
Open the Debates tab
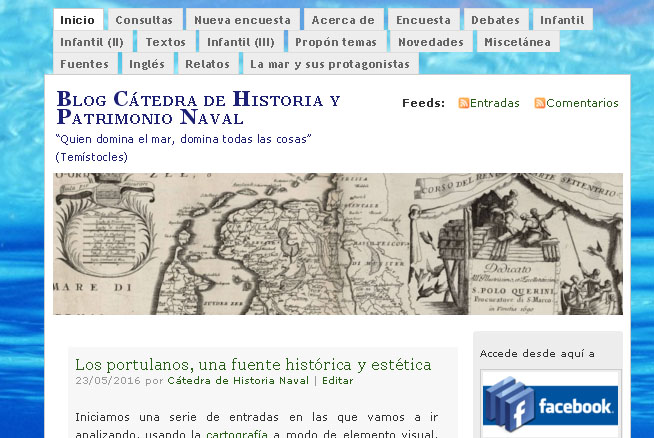495,20
